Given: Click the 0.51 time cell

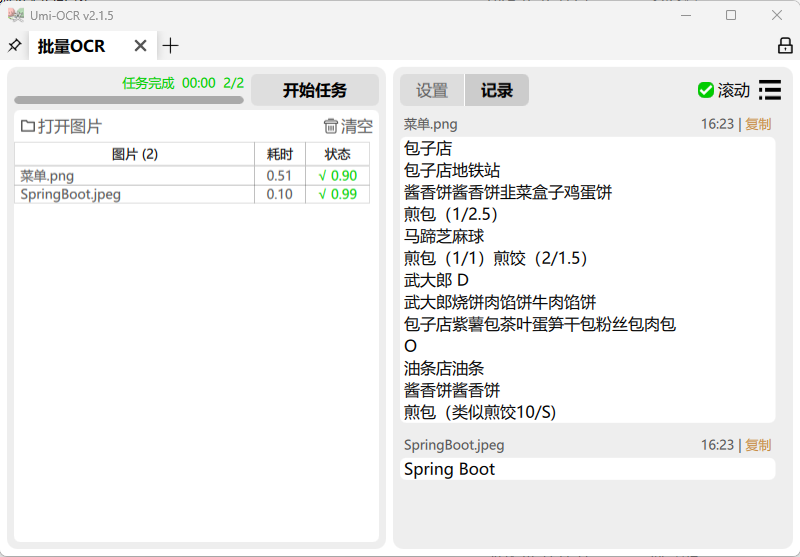Looking at the screenshot, I should coord(280,176).
